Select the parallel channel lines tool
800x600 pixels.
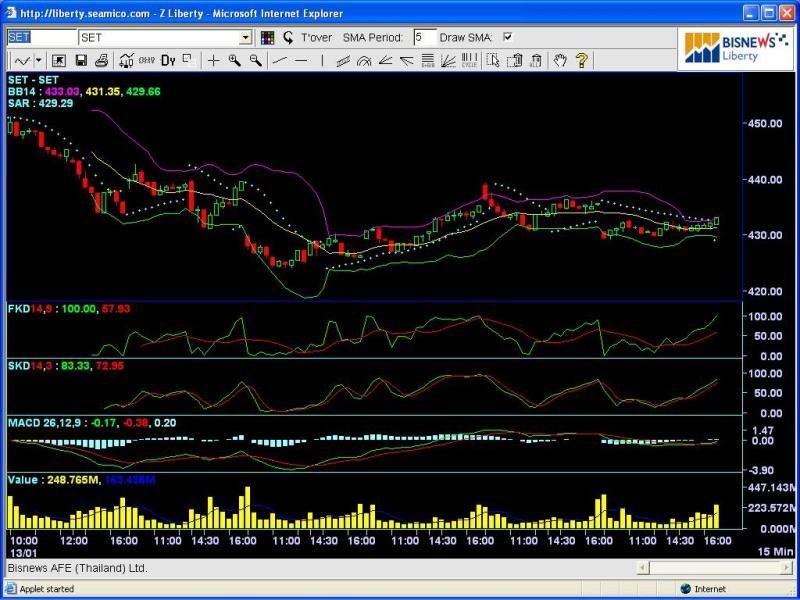tap(343, 61)
